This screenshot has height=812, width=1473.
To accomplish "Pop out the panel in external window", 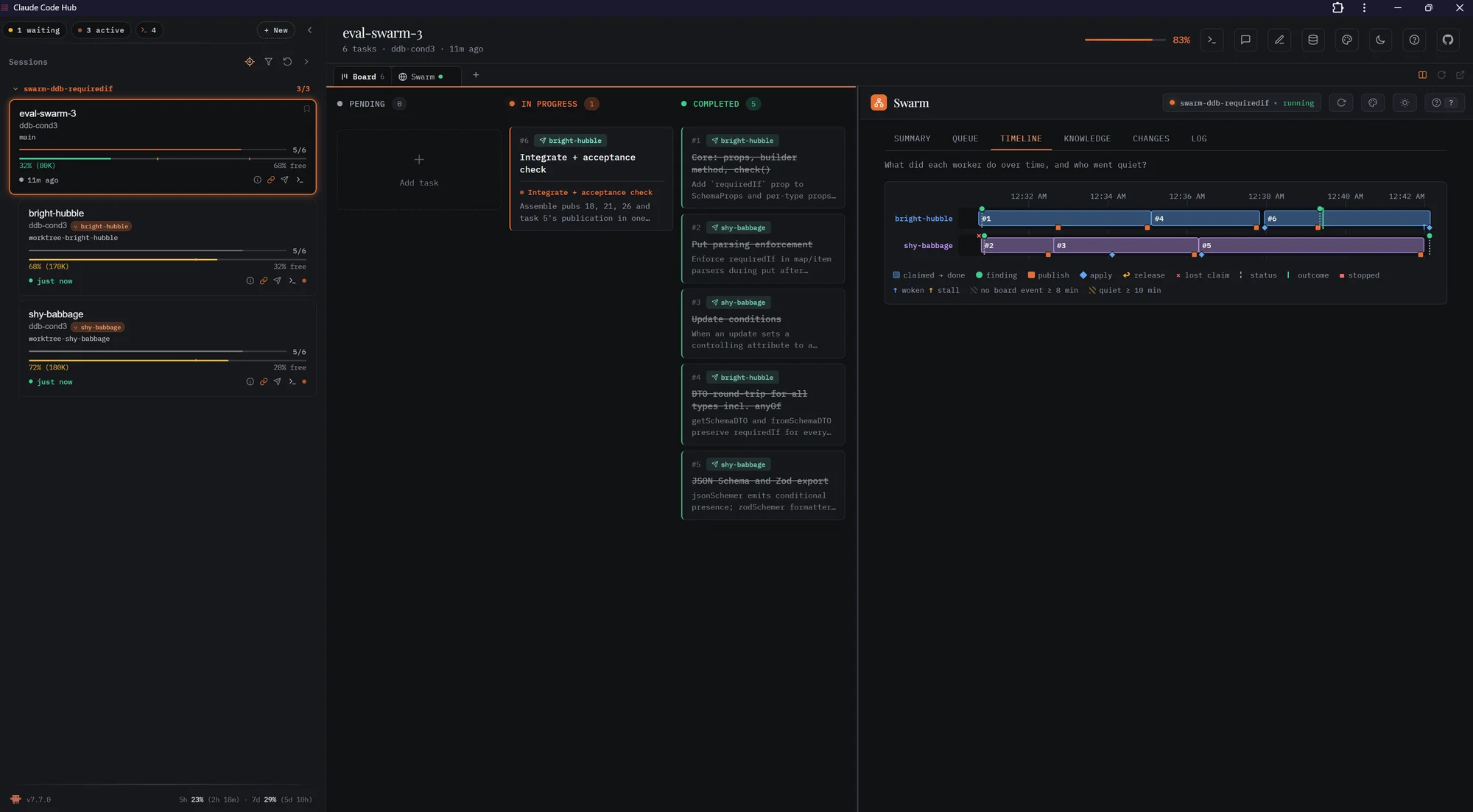I will tap(1460, 75).
